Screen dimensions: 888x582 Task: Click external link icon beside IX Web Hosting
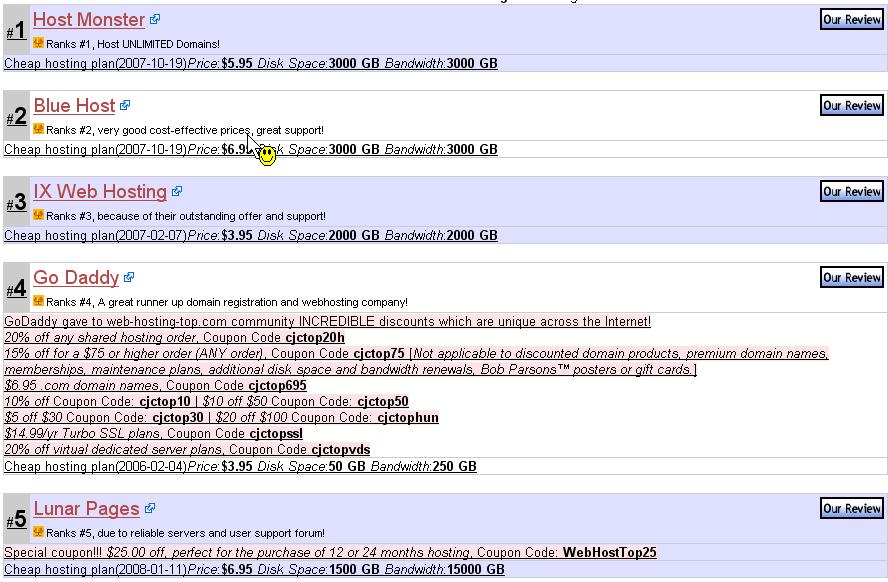click(177, 191)
